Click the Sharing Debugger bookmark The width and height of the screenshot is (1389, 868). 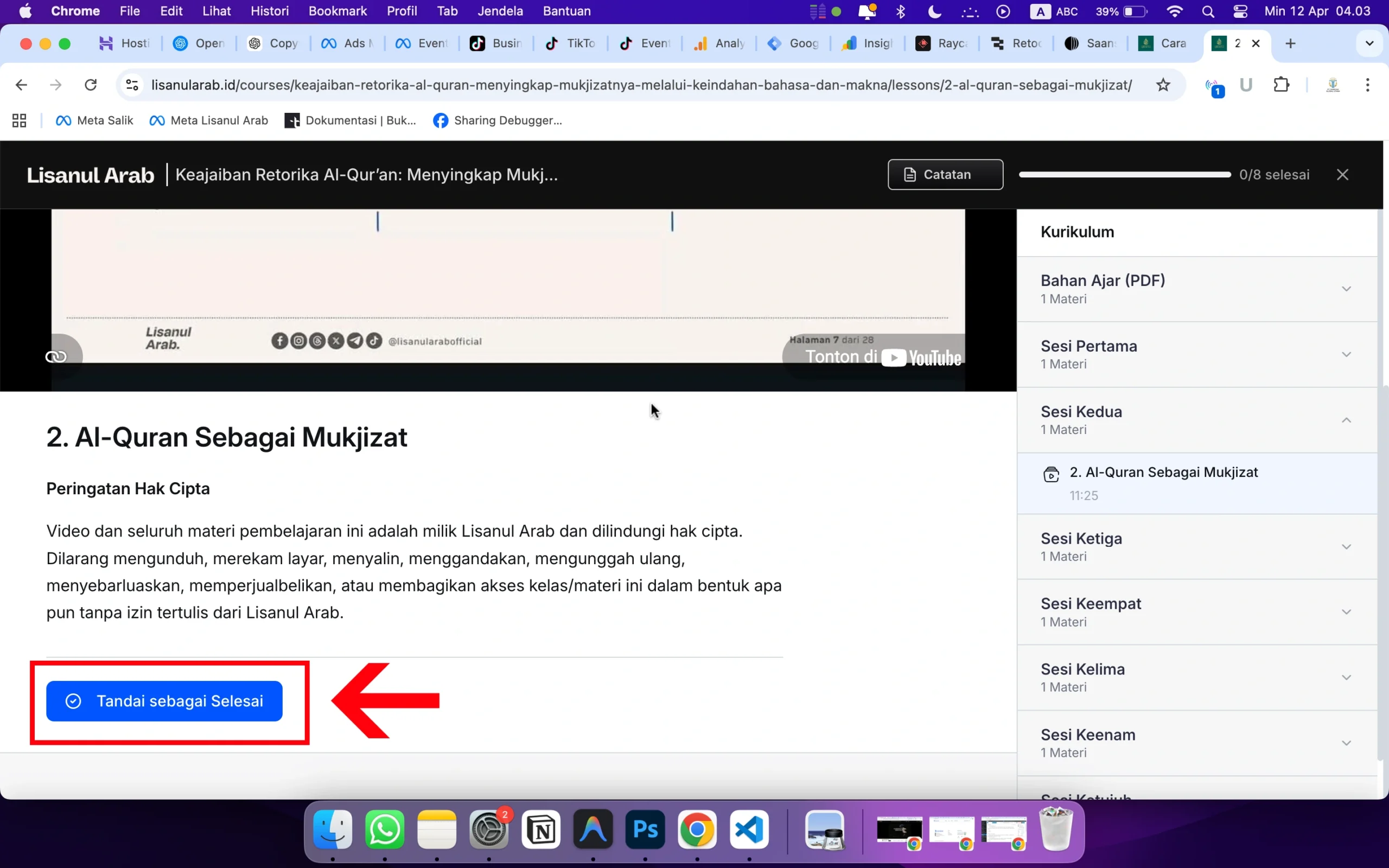click(x=497, y=120)
